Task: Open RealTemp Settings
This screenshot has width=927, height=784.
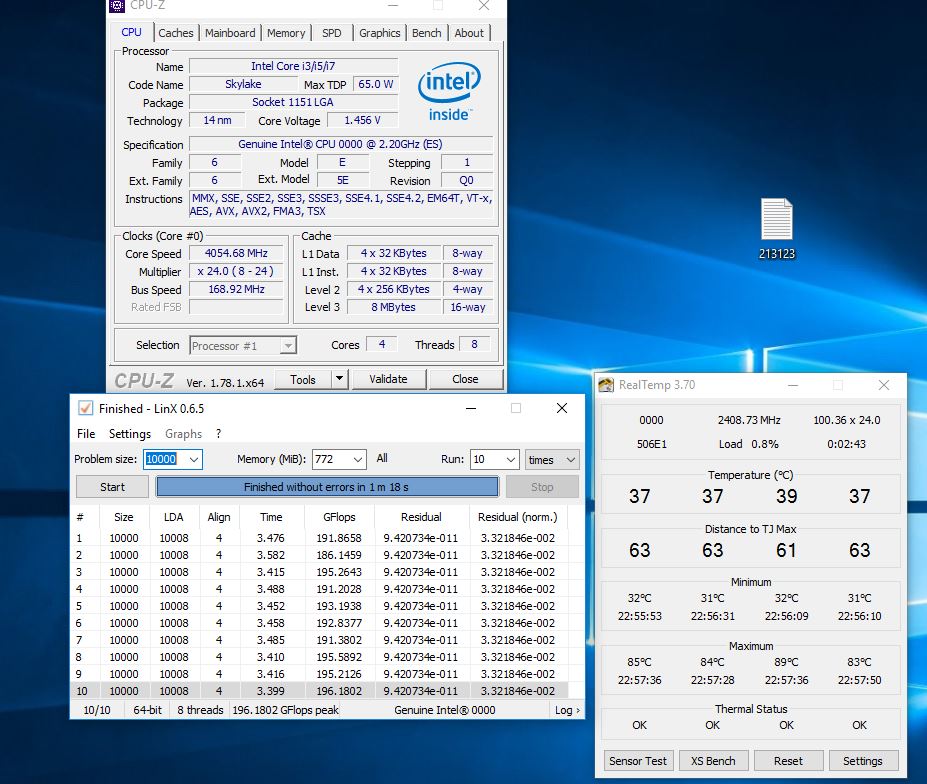Action: click(x=863, y=761)
